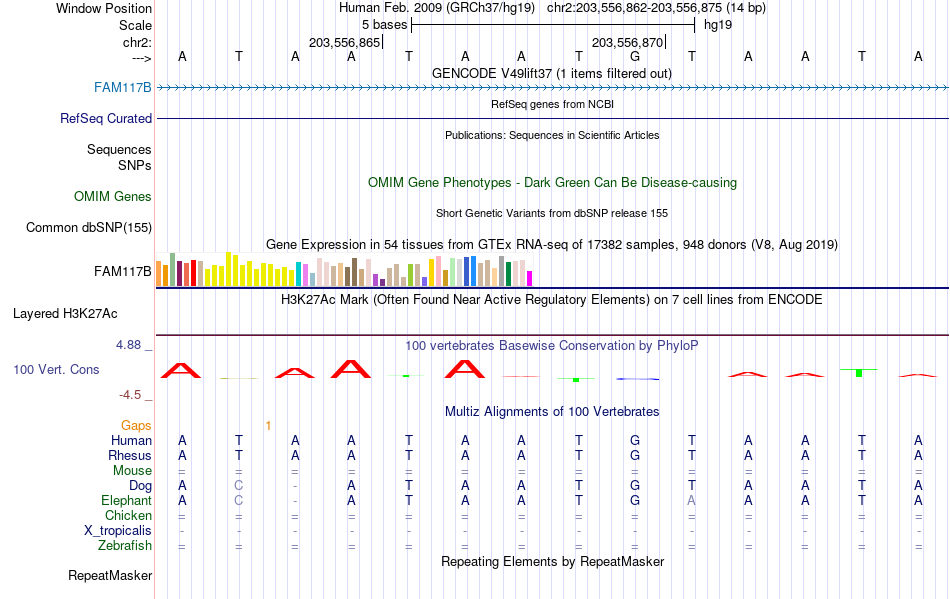Click the Common dbSNP(155) track label
Viewport: 950px width, 599px height.
(88, 228)
